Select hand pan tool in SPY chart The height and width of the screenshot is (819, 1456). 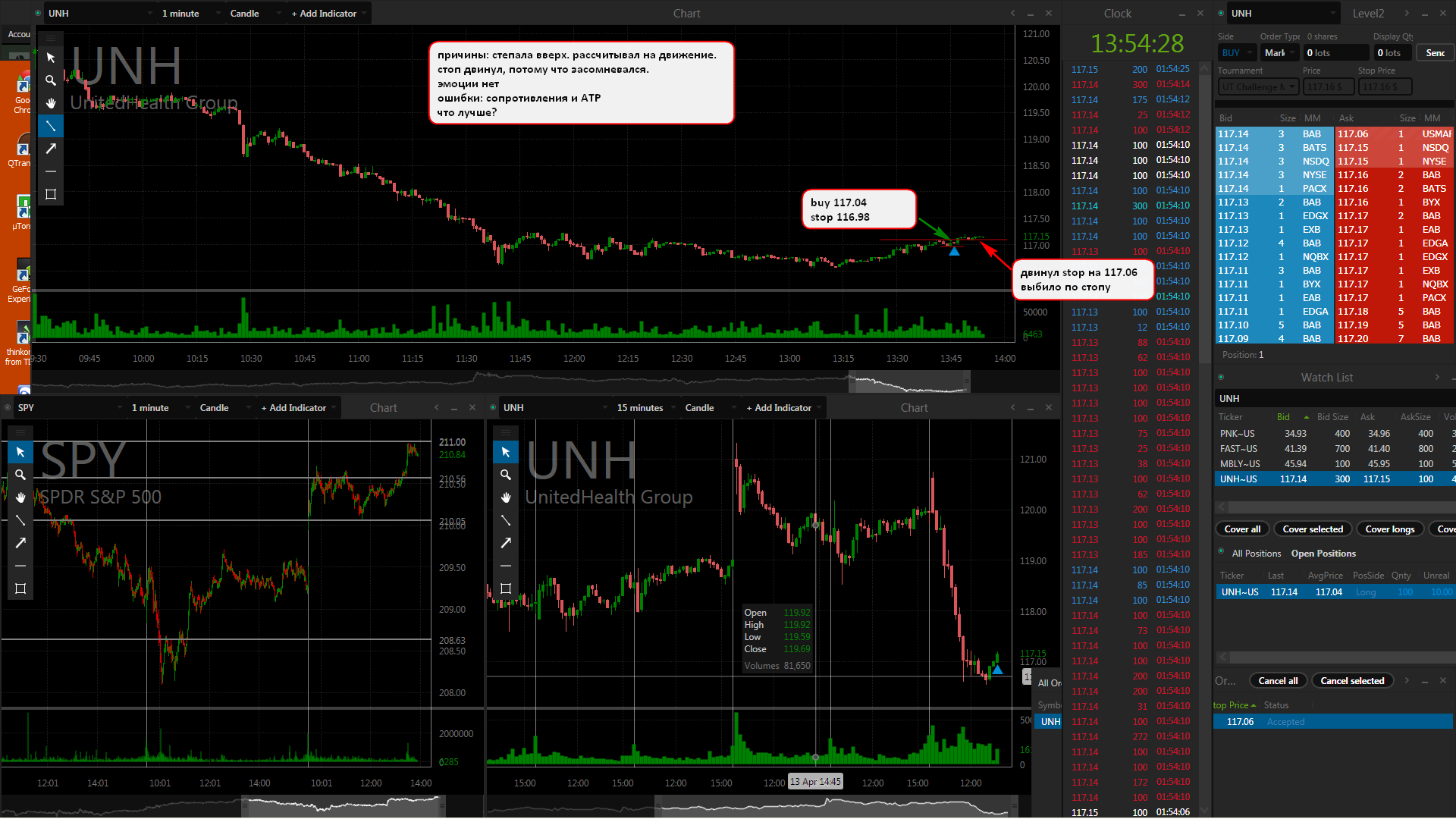pyautogui.click(x=20, y=497)
